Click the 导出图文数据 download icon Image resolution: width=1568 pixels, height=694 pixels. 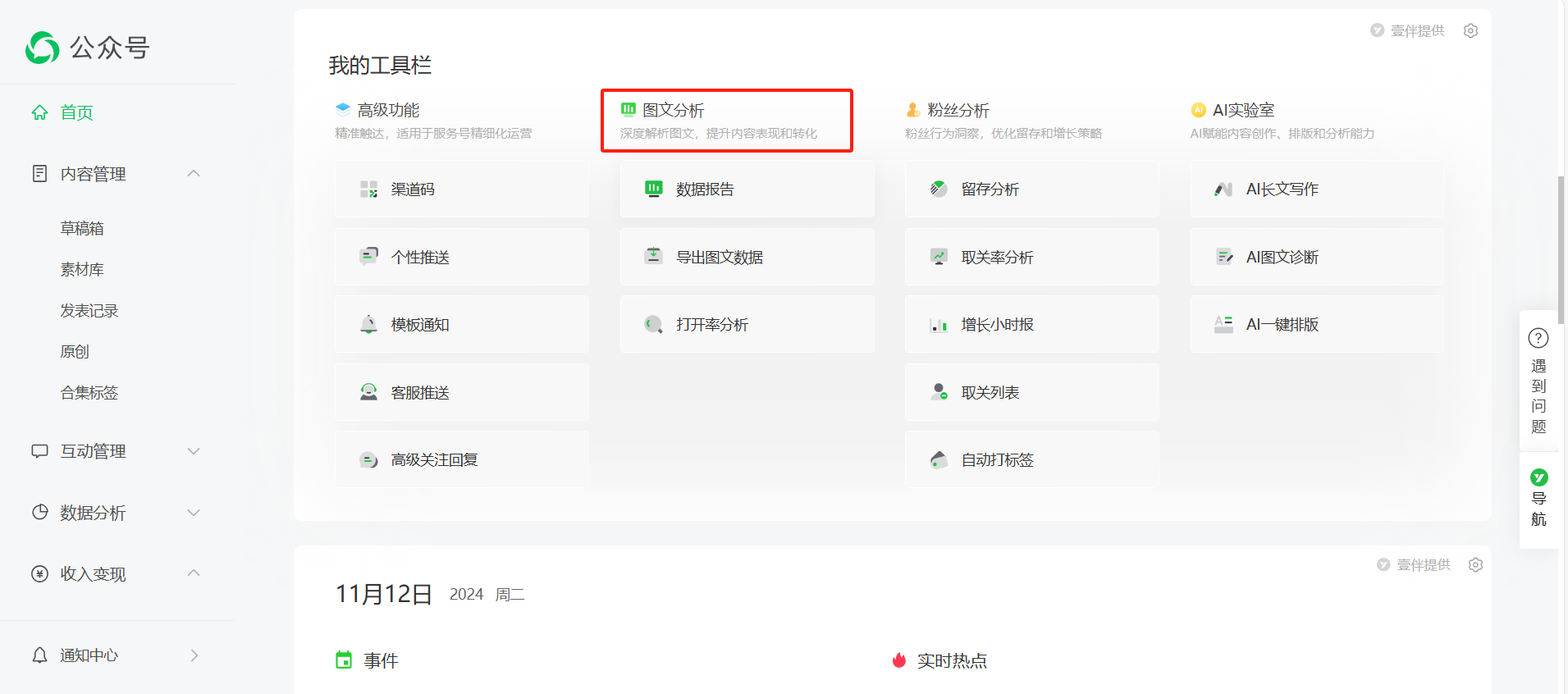(653, 256)
